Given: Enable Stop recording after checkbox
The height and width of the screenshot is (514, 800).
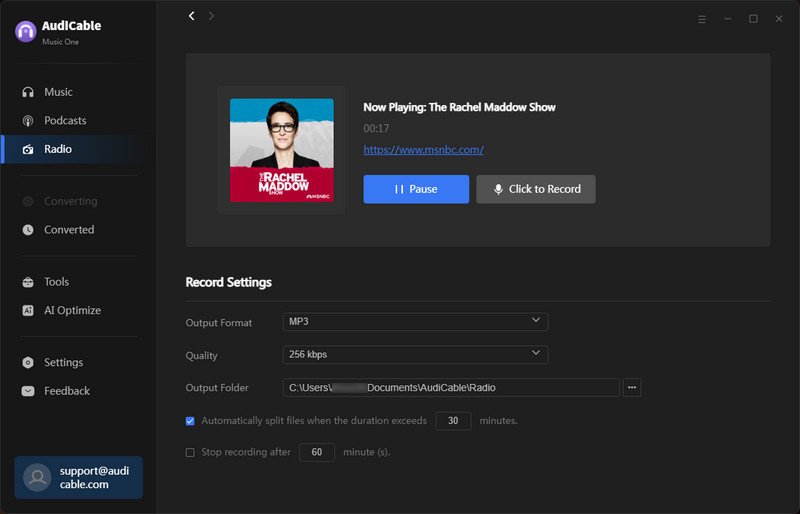Looking at the screenshot, I should (190, 452).
